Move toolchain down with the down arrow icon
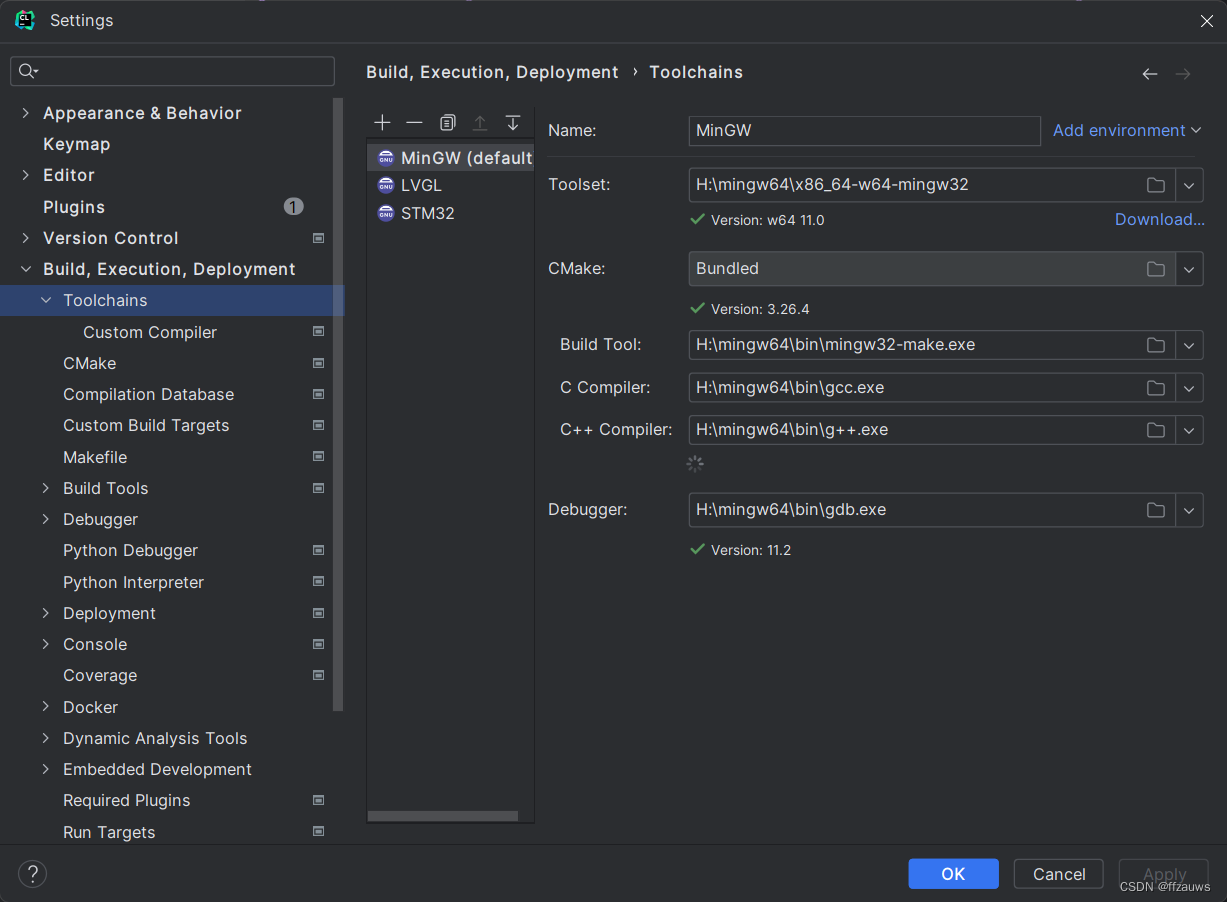The image size is (1227, 902). point(513,122)
